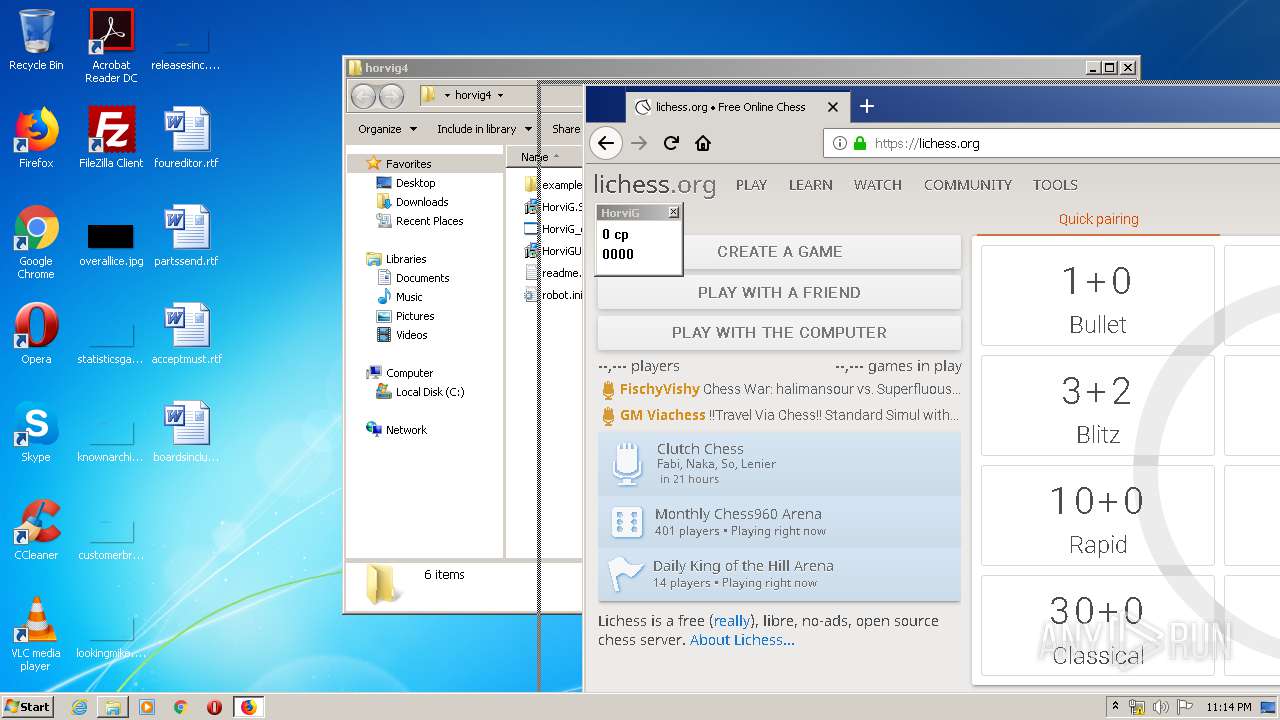This screenshot has width=1280, height=720.
Task: Click Opera icon in taskbar
Action: [x=214, y=707]
